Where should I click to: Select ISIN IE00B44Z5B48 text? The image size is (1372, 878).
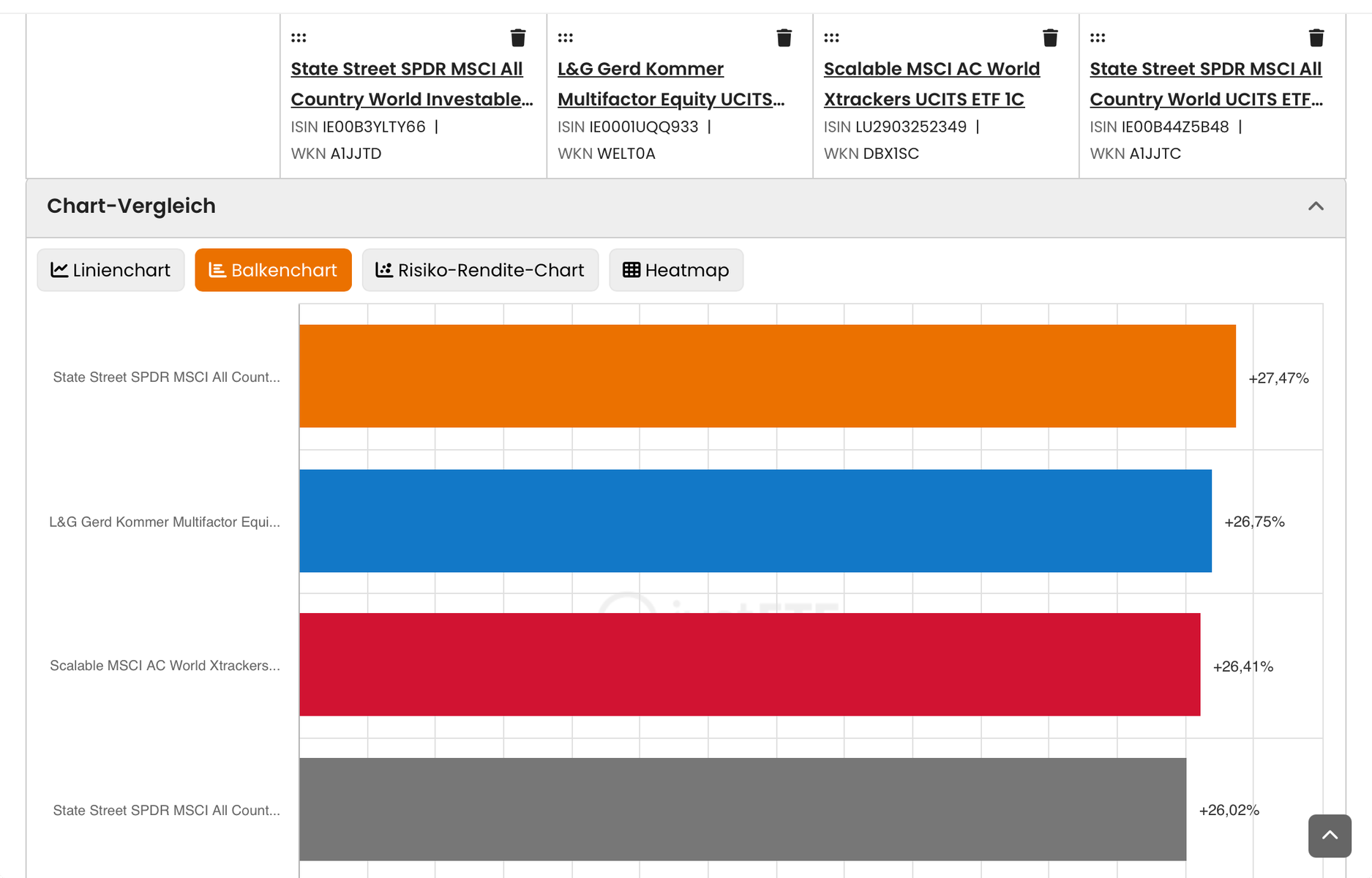pos(1159,127)
